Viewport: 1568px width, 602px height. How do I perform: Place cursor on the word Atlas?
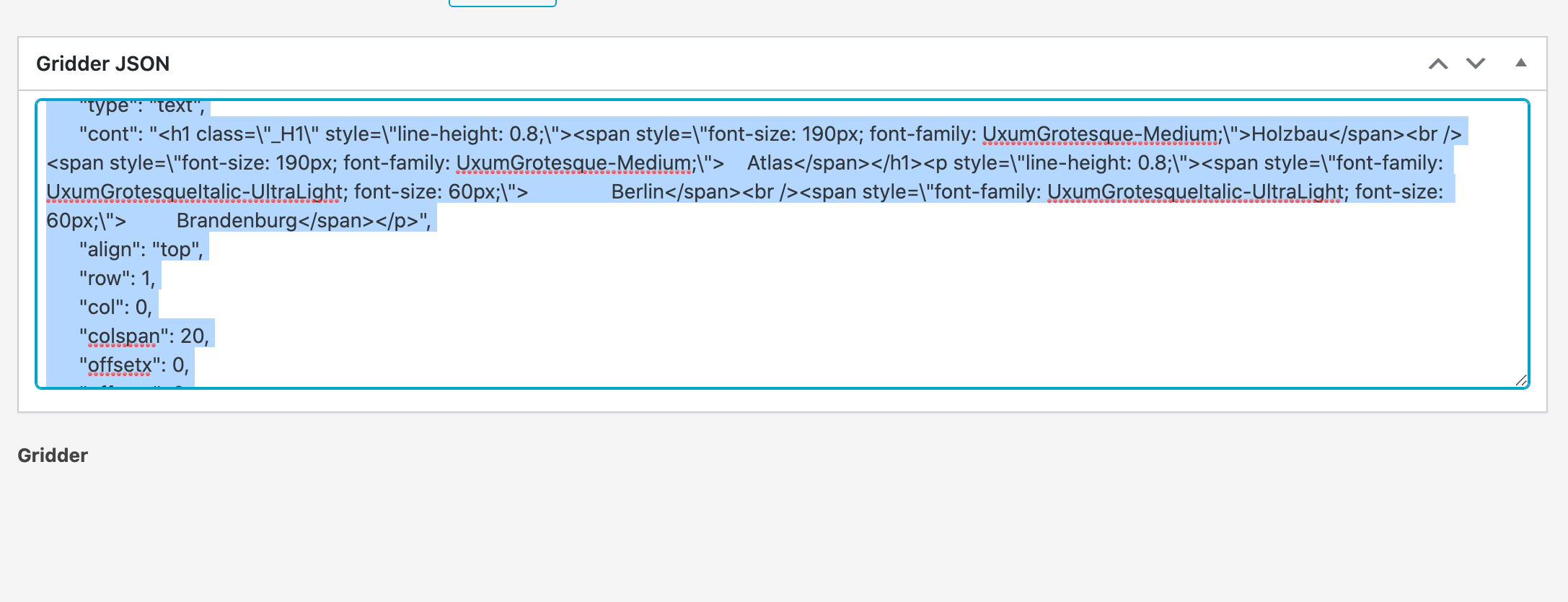point(770,163)
